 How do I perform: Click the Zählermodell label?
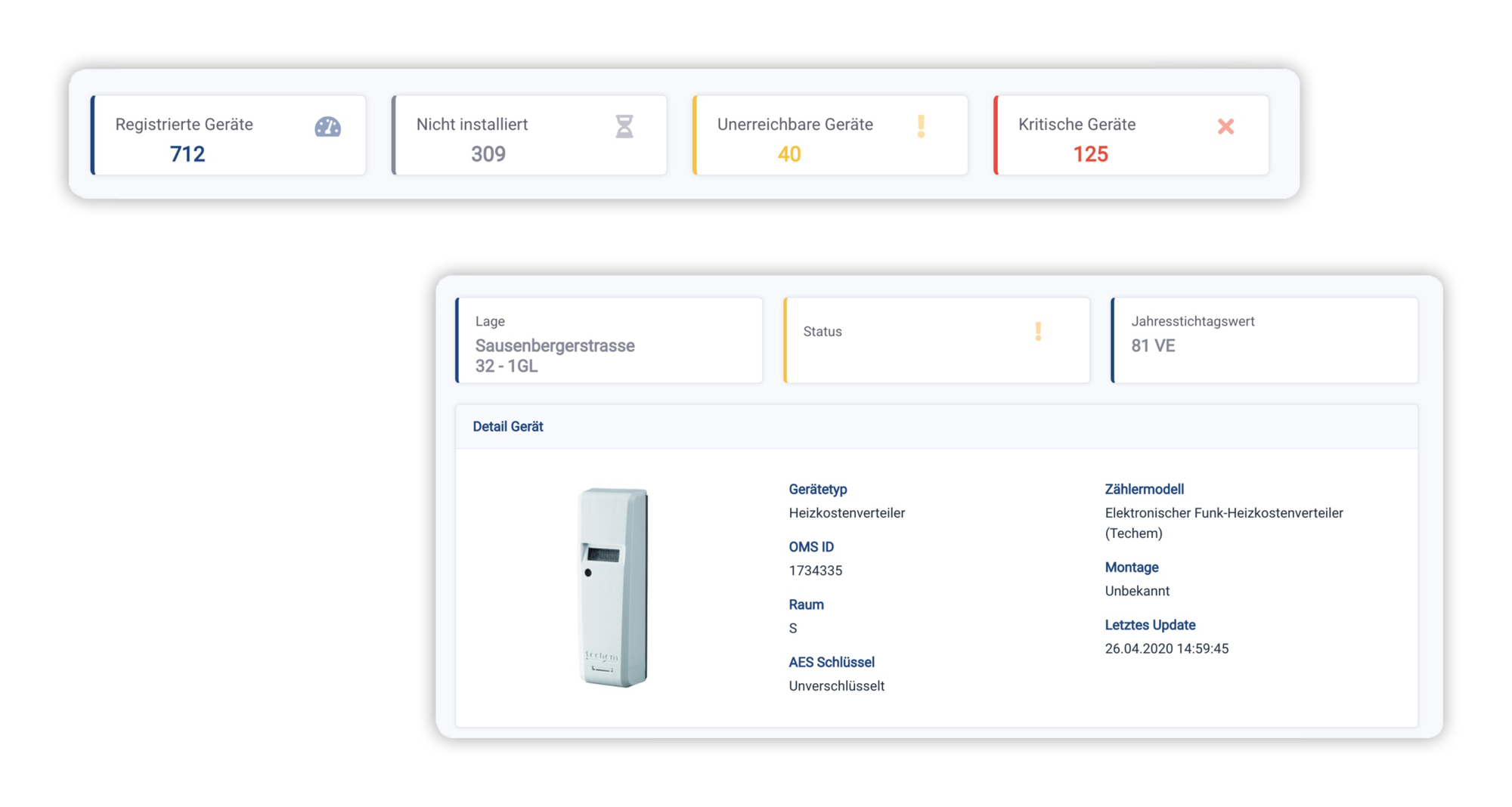[x=1145, y=489]
